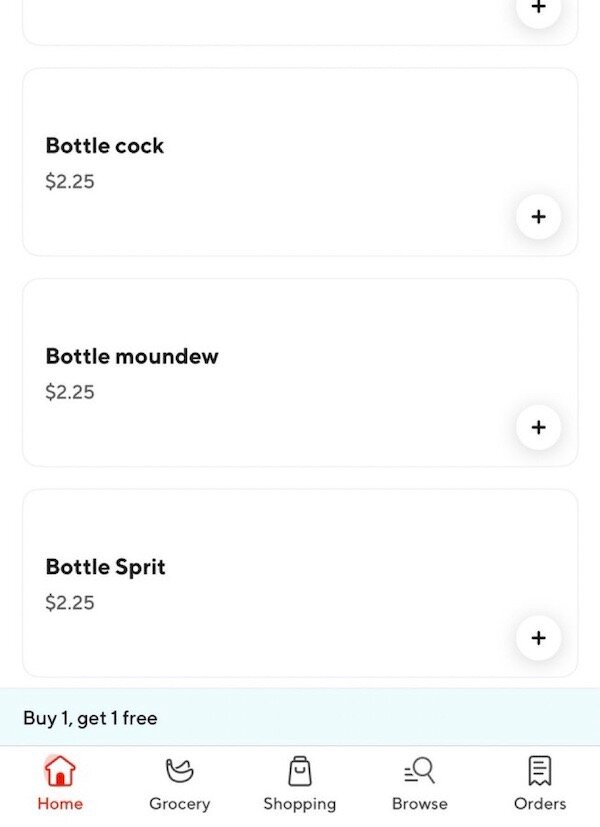Open the Browse search icon
Image resolution: width=600 pixels, height=827 pixels.
[x=419, y=770]
